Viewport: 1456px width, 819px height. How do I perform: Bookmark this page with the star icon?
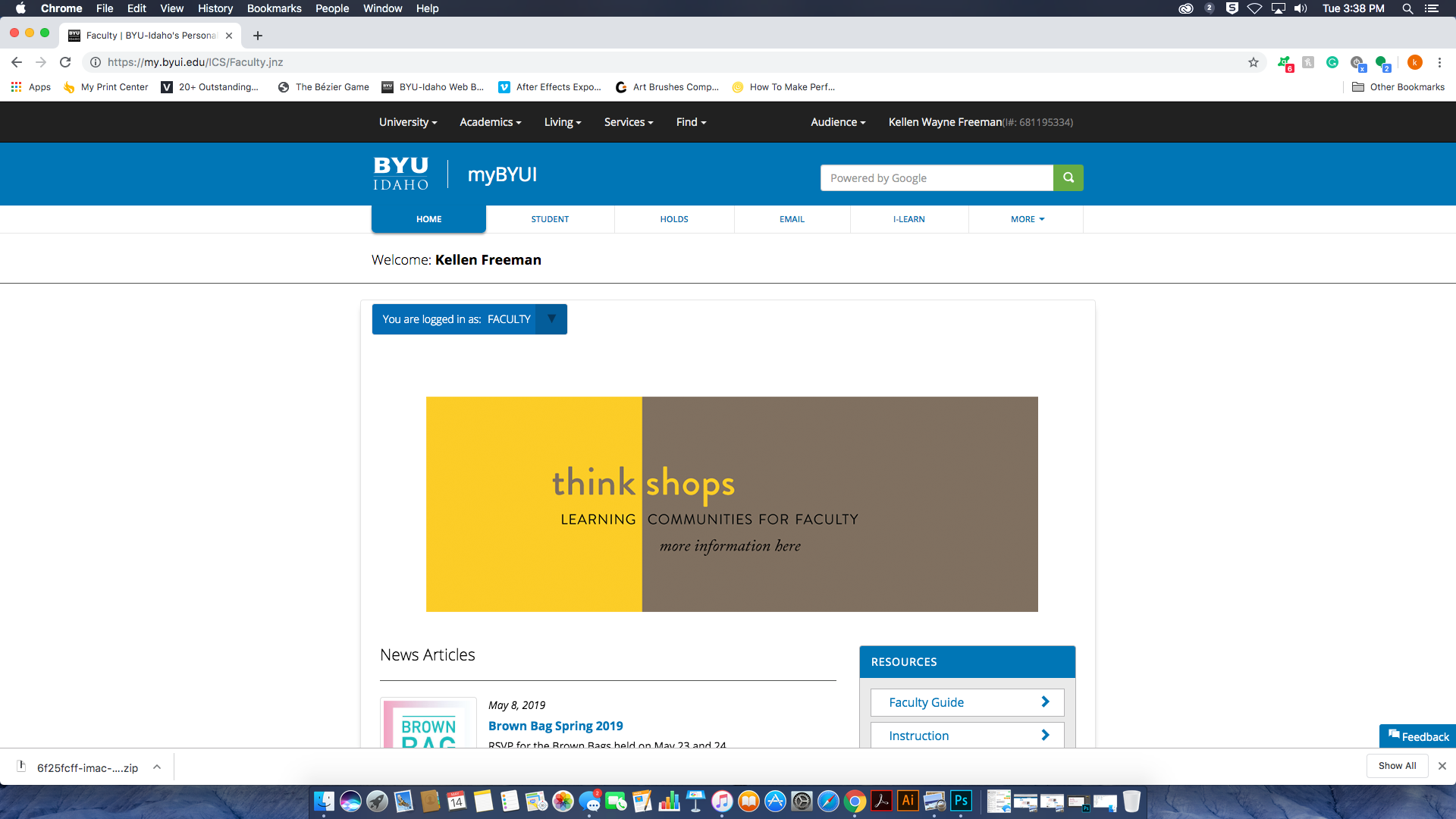click(x=1254, y=62)
